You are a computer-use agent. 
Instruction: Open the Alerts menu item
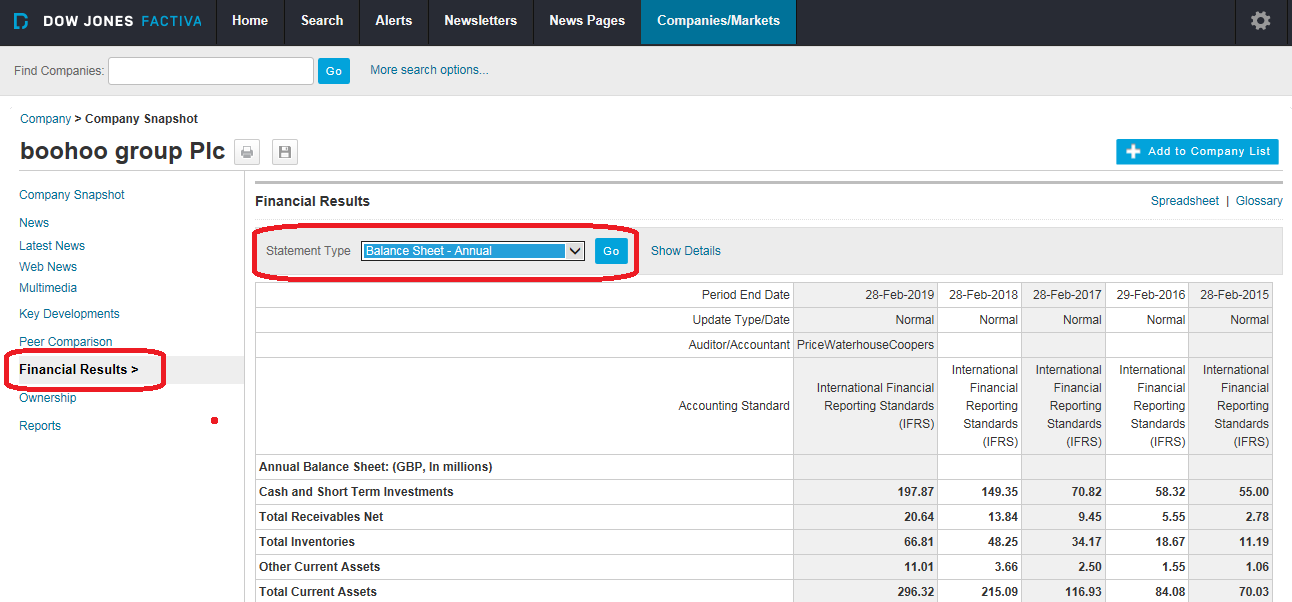(x=393, y=21)
